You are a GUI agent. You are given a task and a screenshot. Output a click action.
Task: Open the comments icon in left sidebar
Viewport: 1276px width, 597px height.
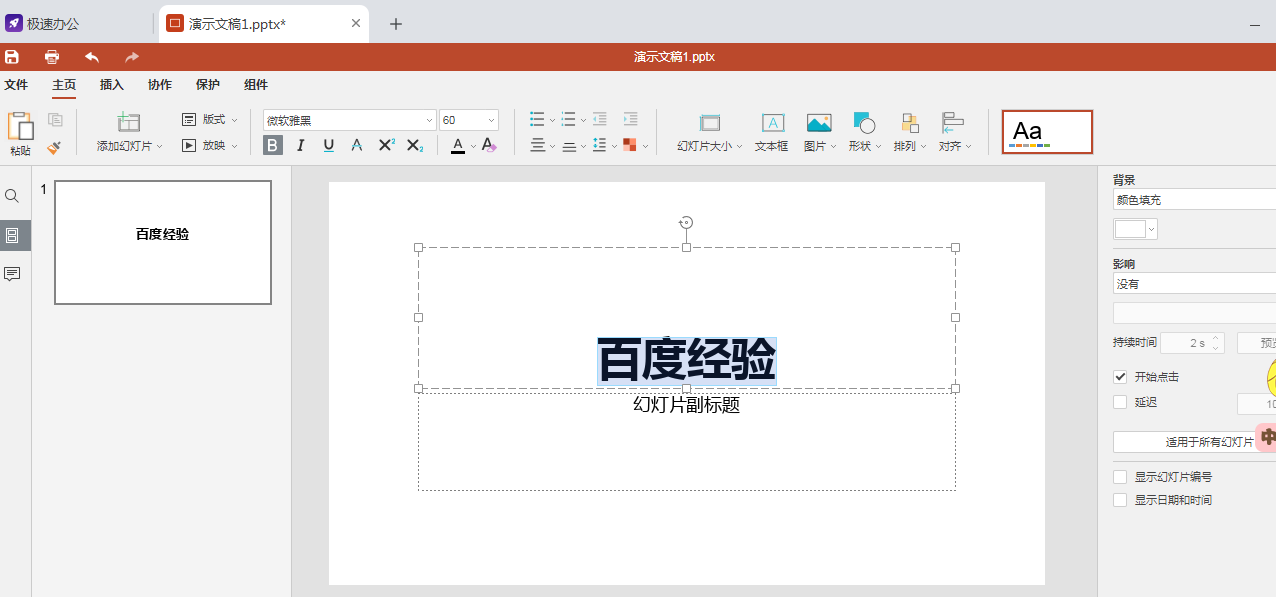(x=12, y=274)
